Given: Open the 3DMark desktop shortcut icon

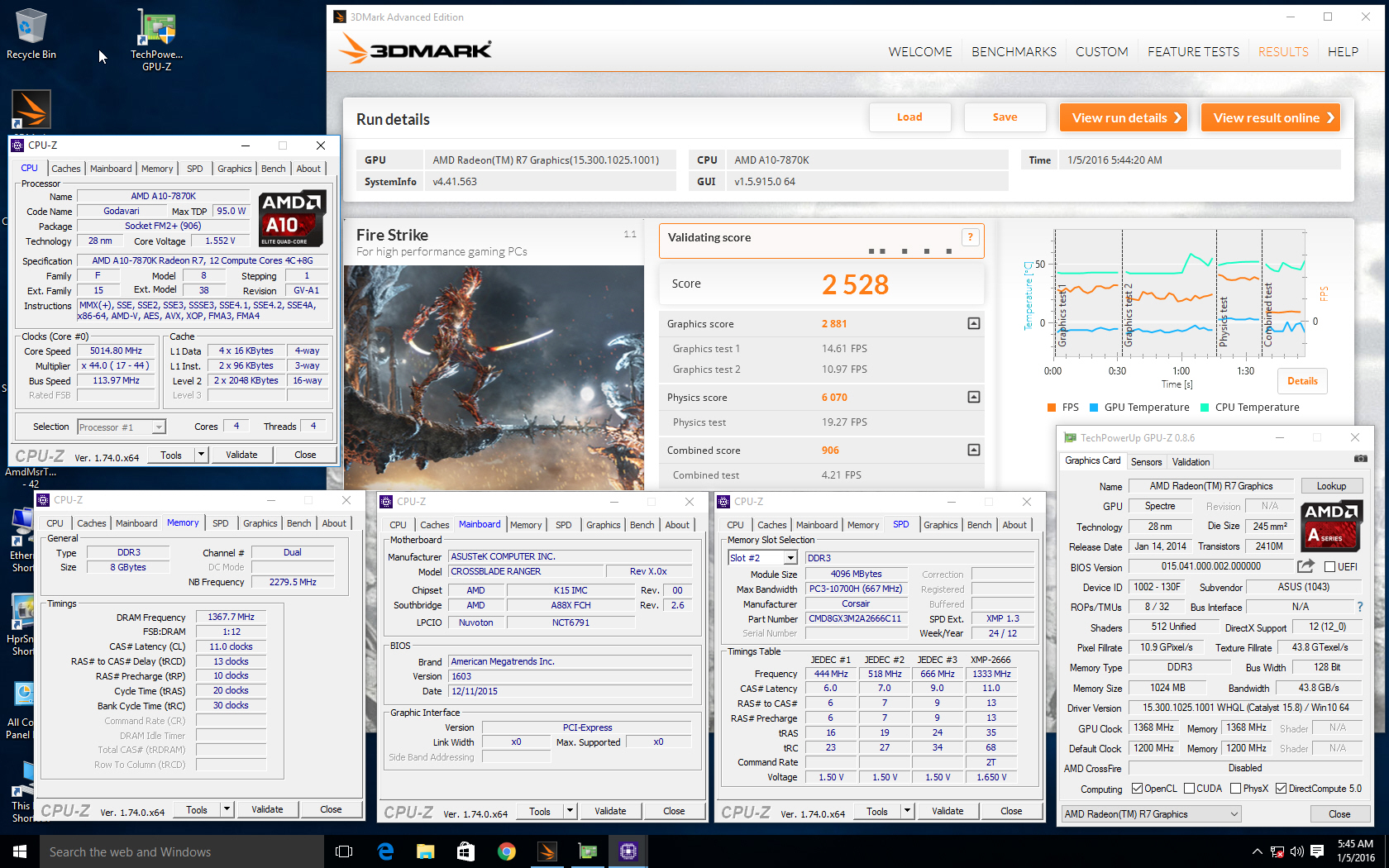Looking at the screenshot, I should (31, 109).
